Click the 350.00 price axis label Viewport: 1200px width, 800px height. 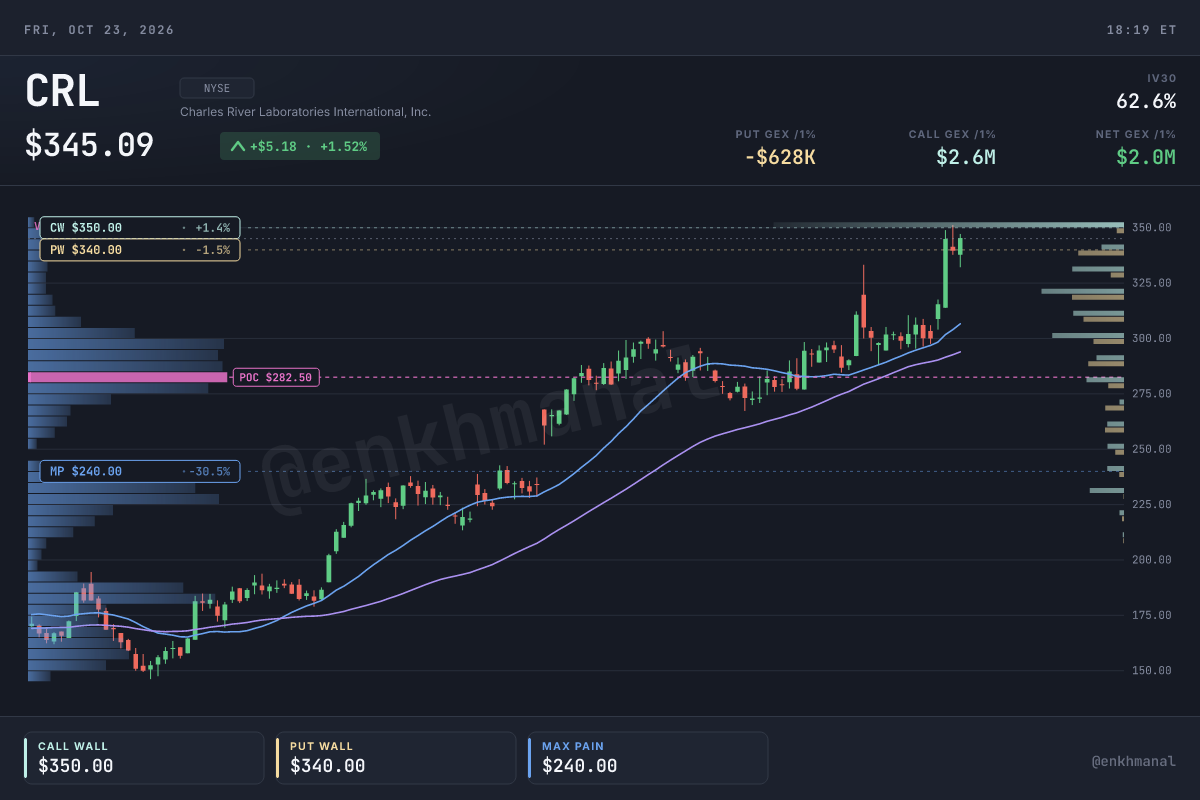(1152, 228)
